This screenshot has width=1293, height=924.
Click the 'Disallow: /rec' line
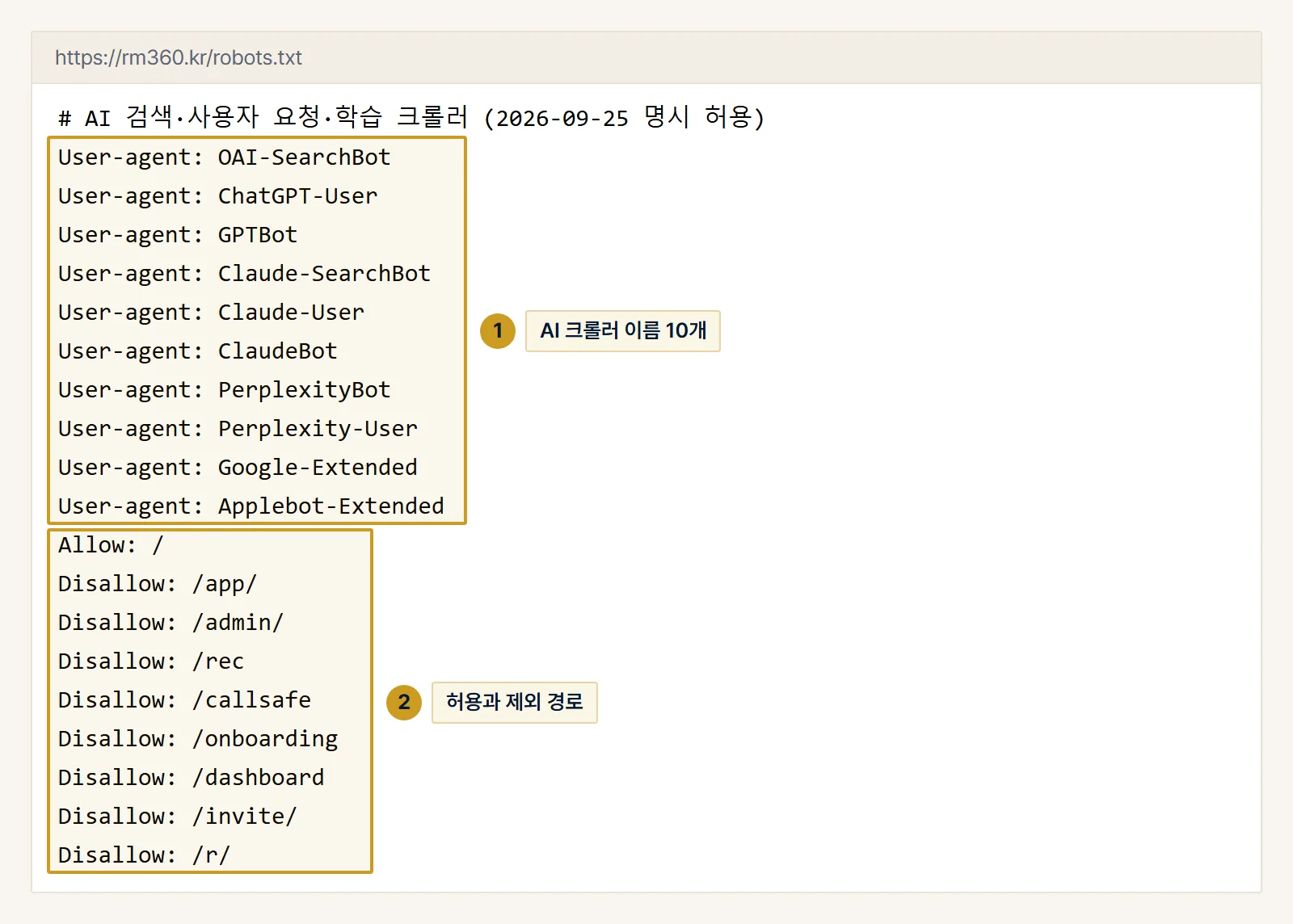151,661
